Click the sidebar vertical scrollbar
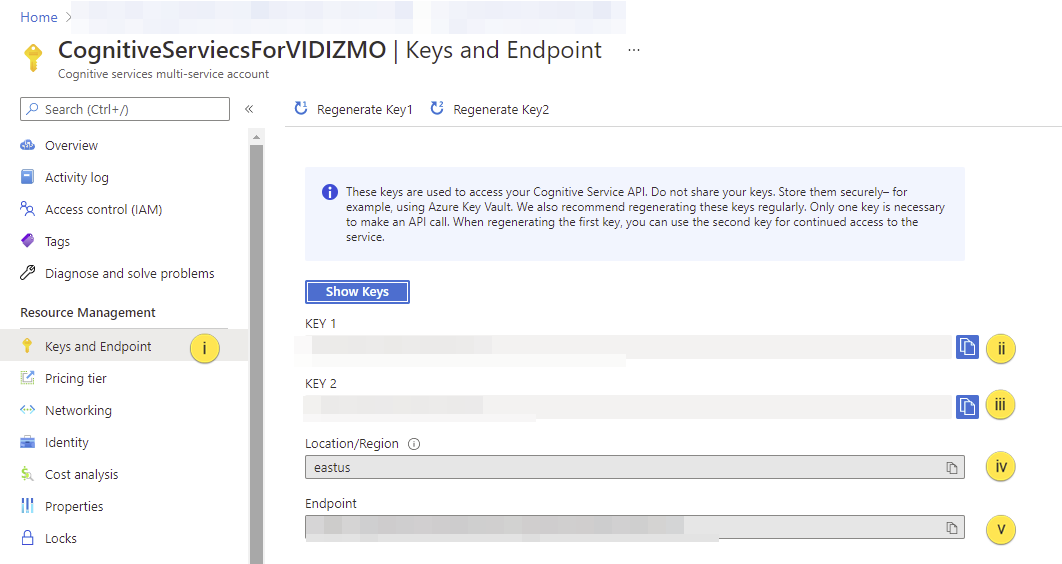Screen dimensions: 1062x564 pyautogui.click(x=256, y=350)
